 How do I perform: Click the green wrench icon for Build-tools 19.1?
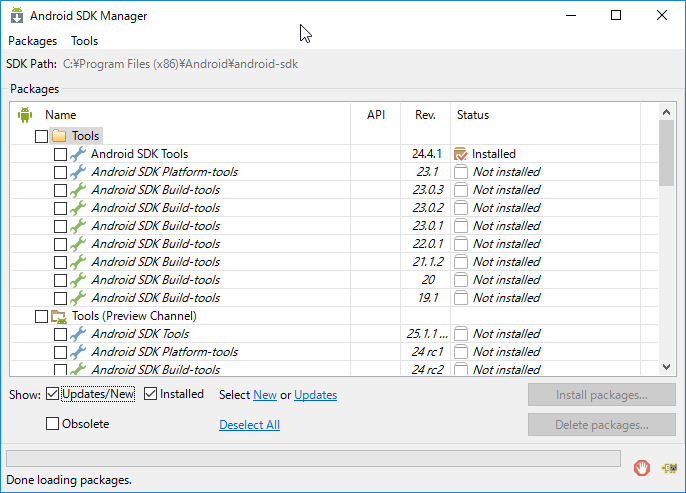click(78, 297)
